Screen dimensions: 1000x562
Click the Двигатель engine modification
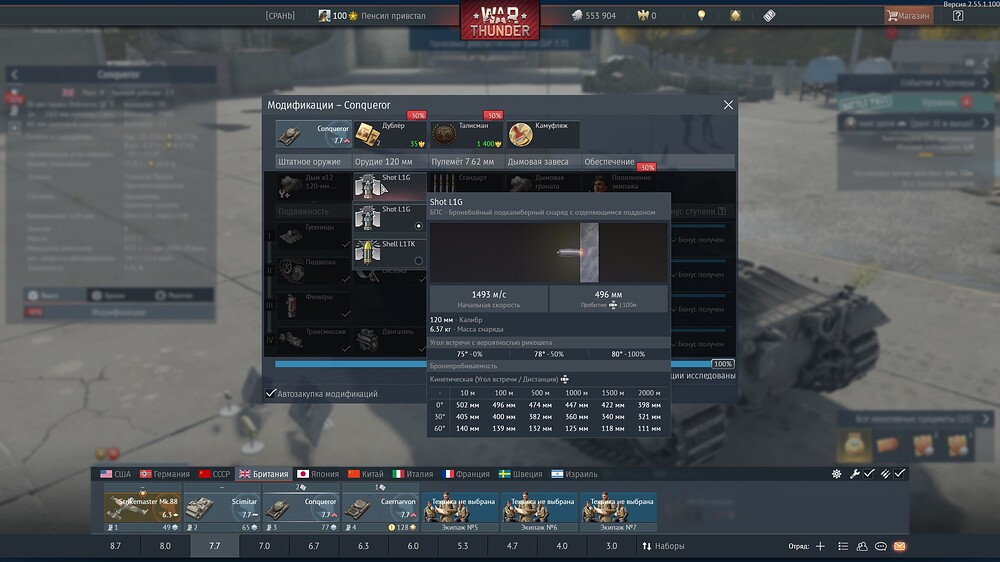click(x=390, y=340)
